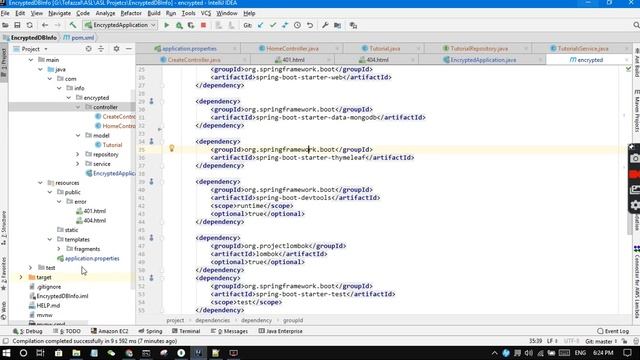Viewport: 640px width, 360px height.
Task: Open Settings wrench icon
Action: tap(325, 25)
